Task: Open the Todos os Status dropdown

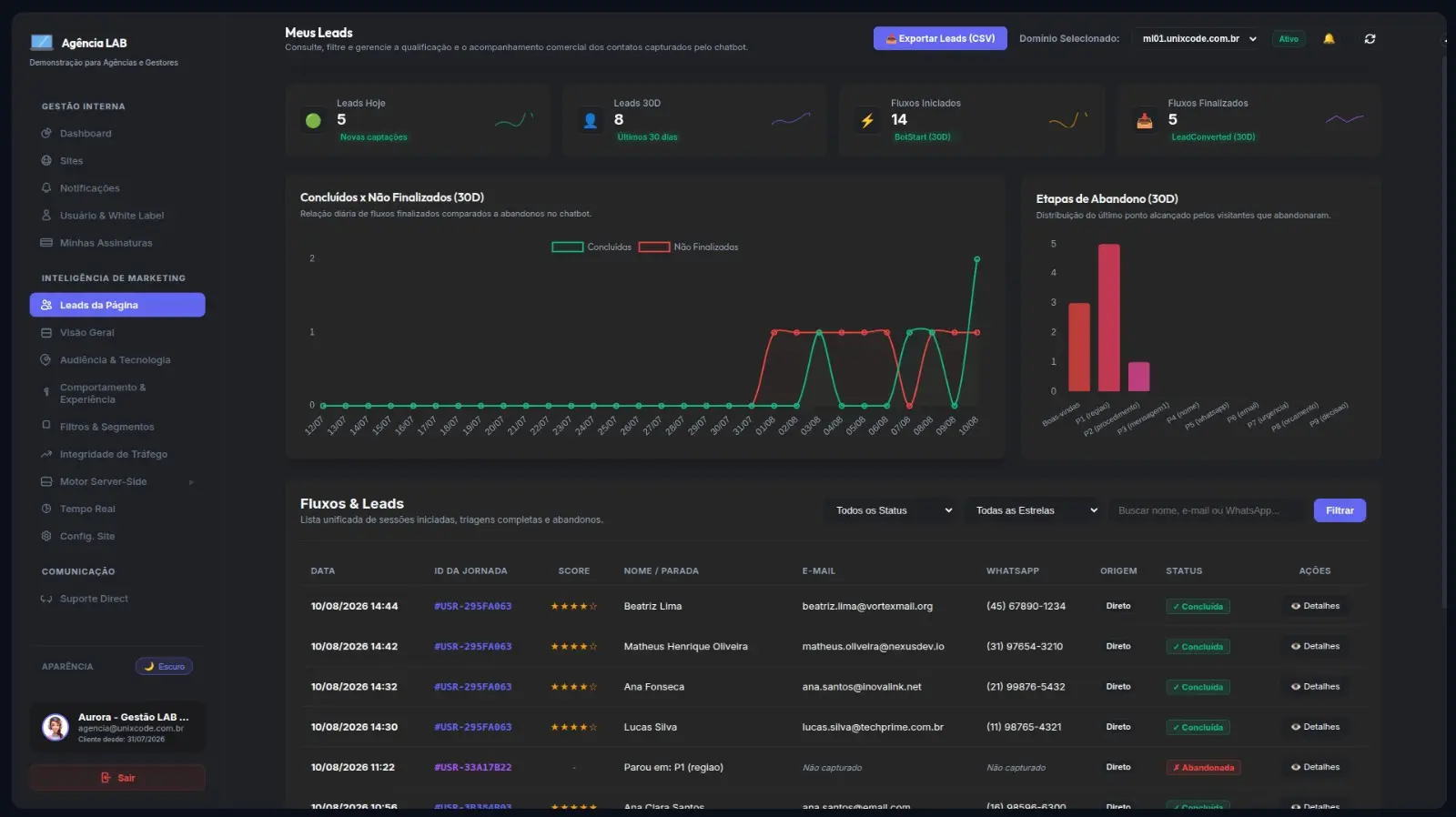Action: [x=893, y=510]
